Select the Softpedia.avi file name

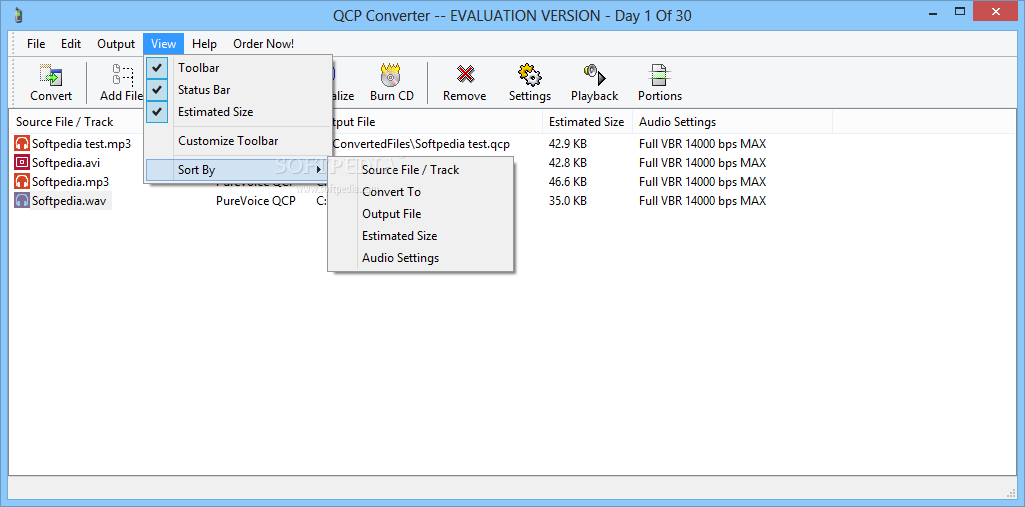pyautogui.click(x=66, y=163)
